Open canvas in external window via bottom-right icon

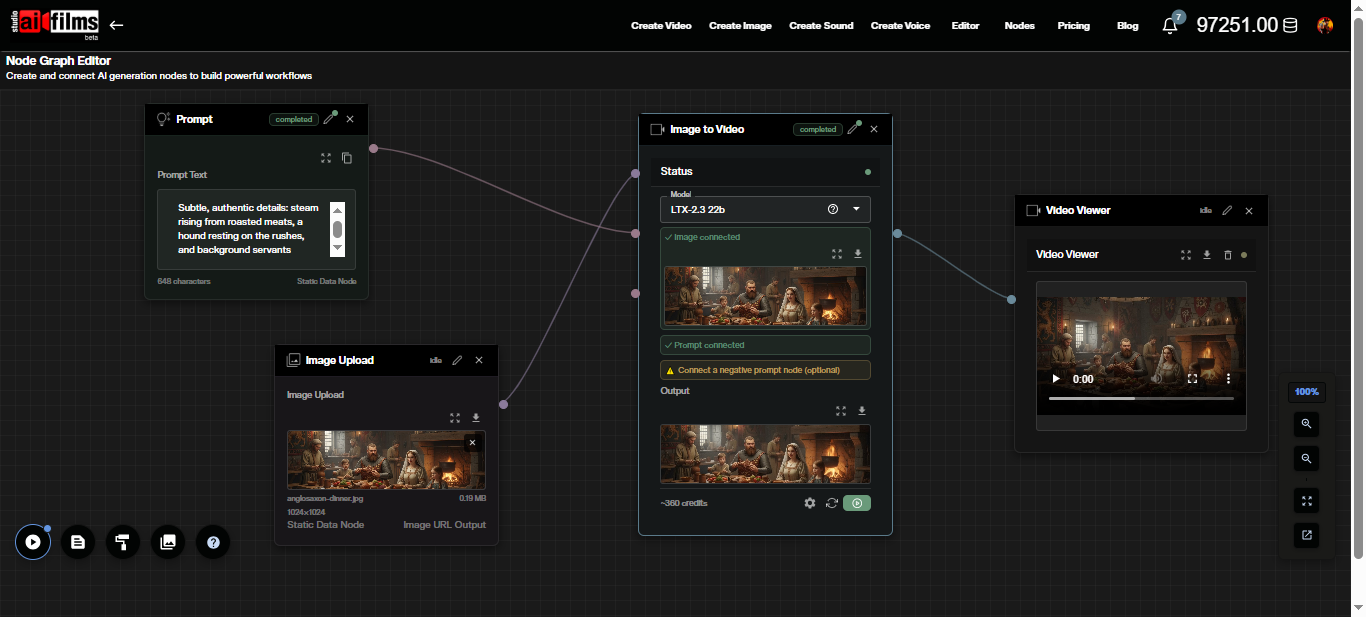click(1306, 535)
